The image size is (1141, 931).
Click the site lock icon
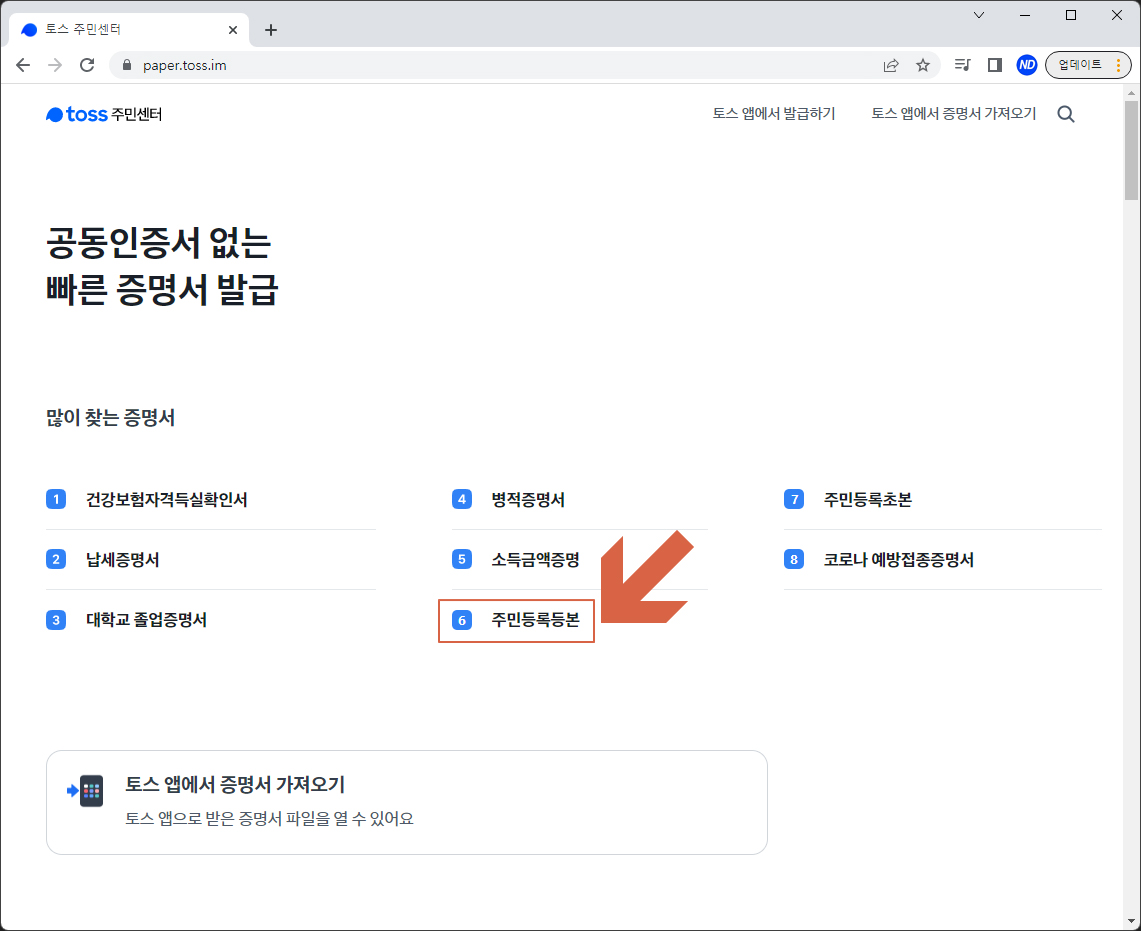tap(127, 65)
